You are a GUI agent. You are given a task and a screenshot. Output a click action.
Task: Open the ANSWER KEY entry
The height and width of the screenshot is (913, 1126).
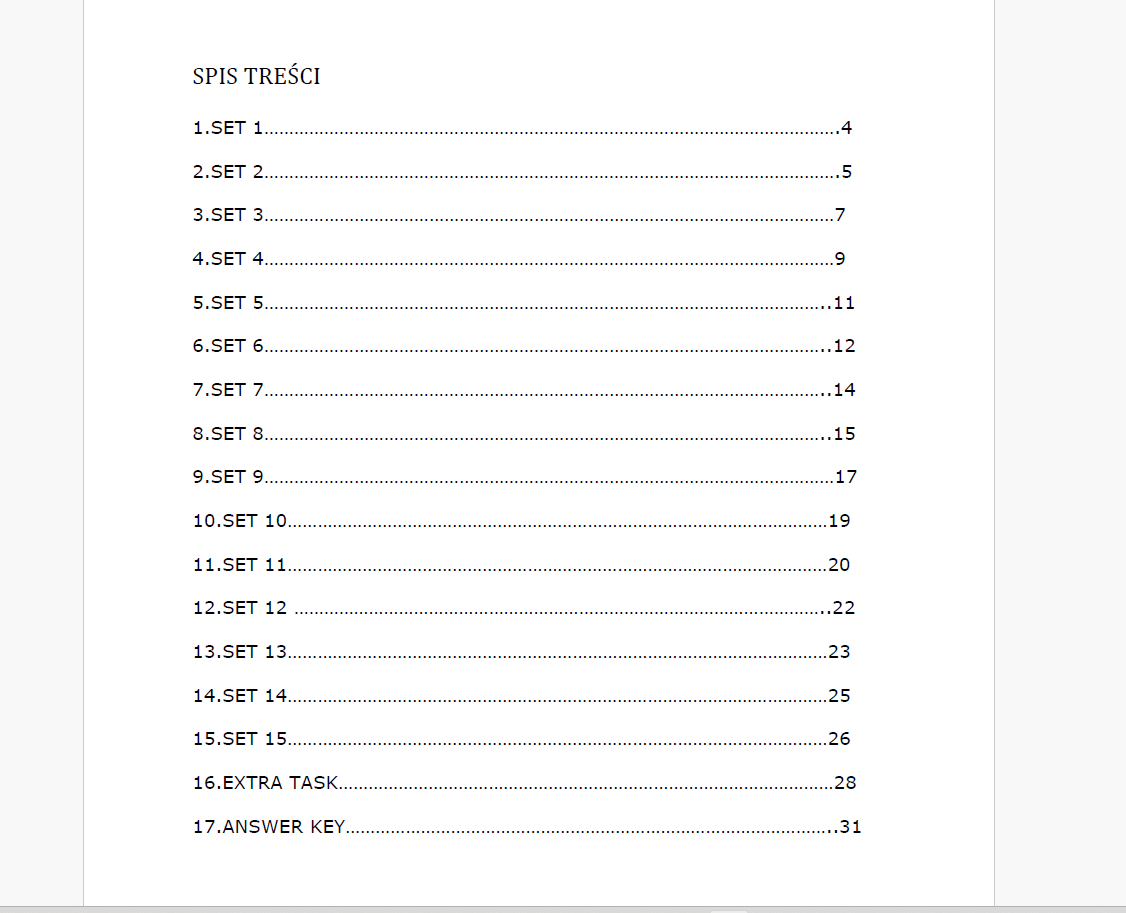click(269, 827)
